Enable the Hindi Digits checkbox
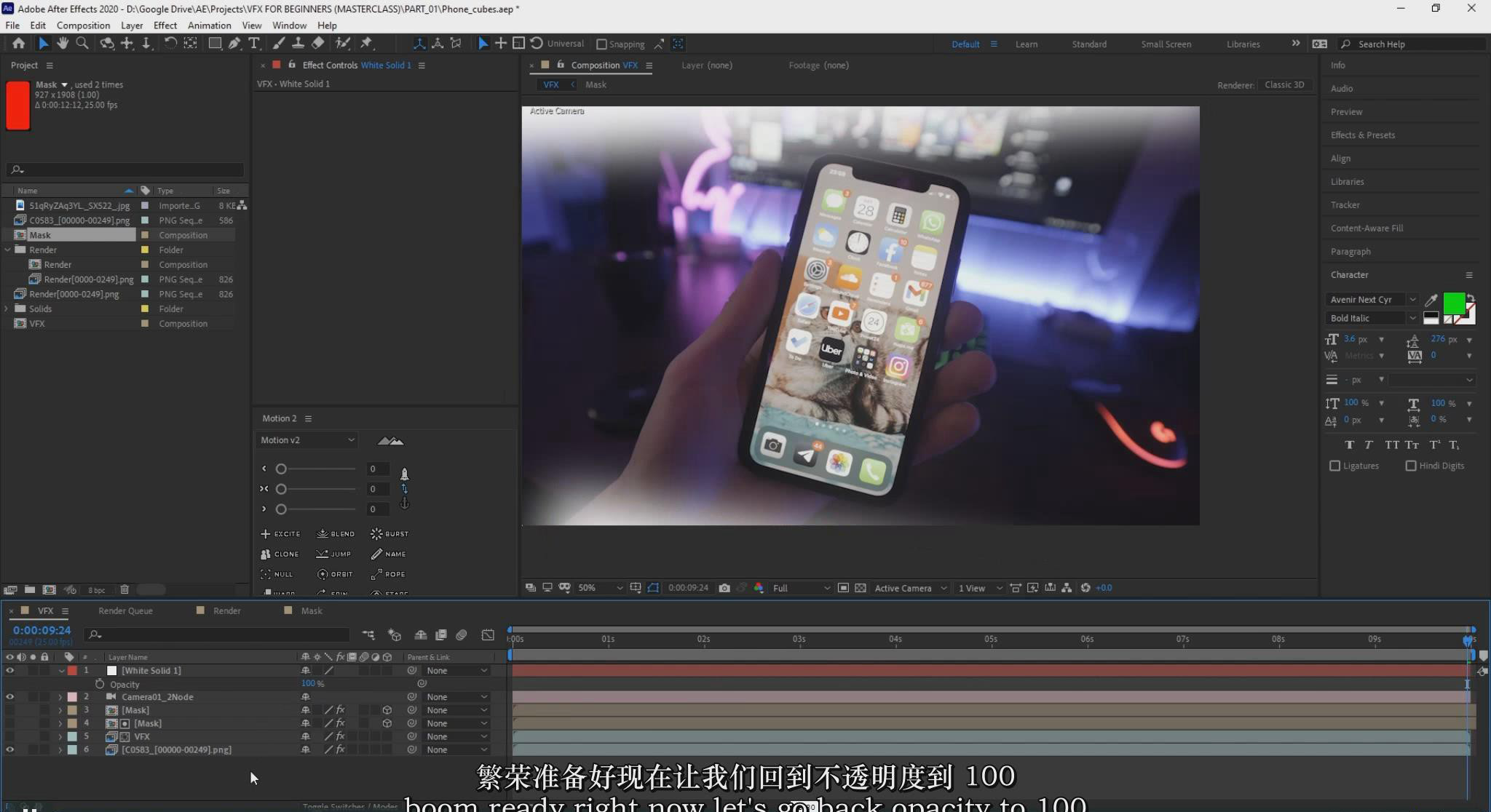The width and height of the screenshot is (1491, 812). [x=1411, y=466]
